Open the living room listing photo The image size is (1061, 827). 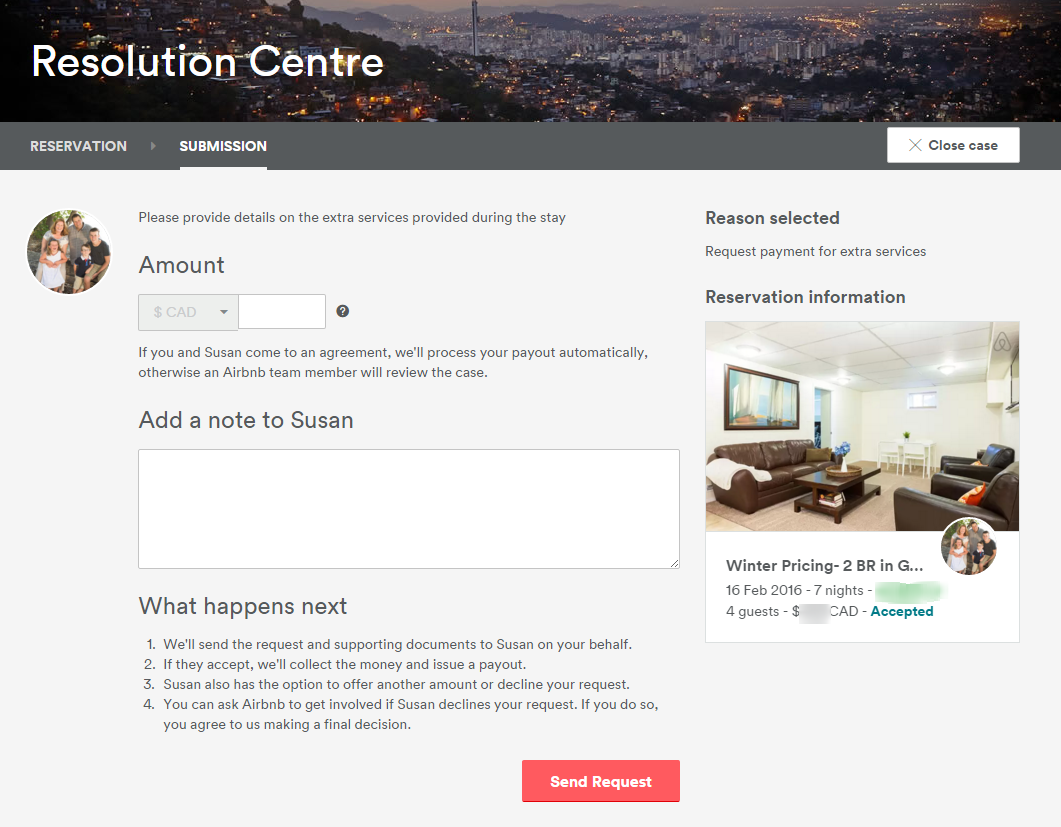pos(820,426)
